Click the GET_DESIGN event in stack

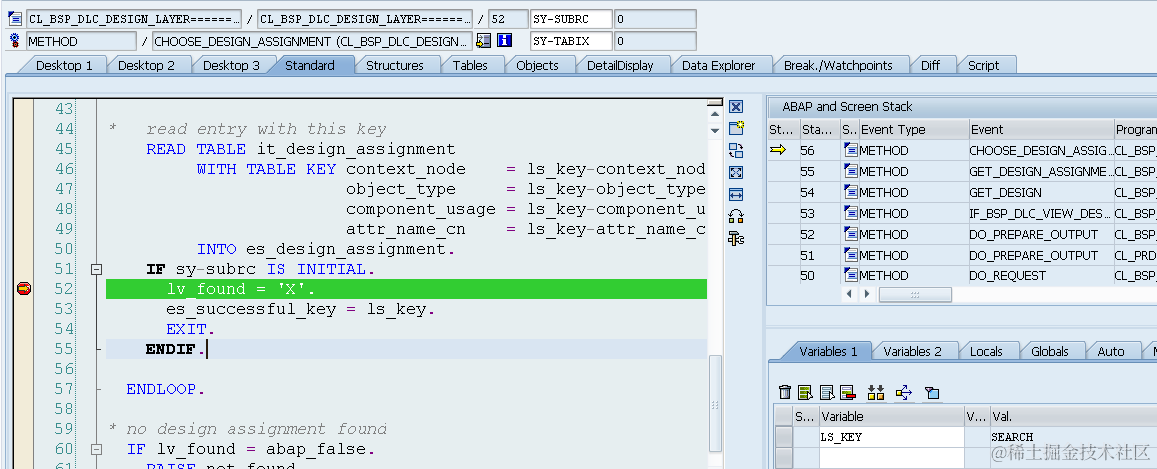click(x=1006, y=192)
